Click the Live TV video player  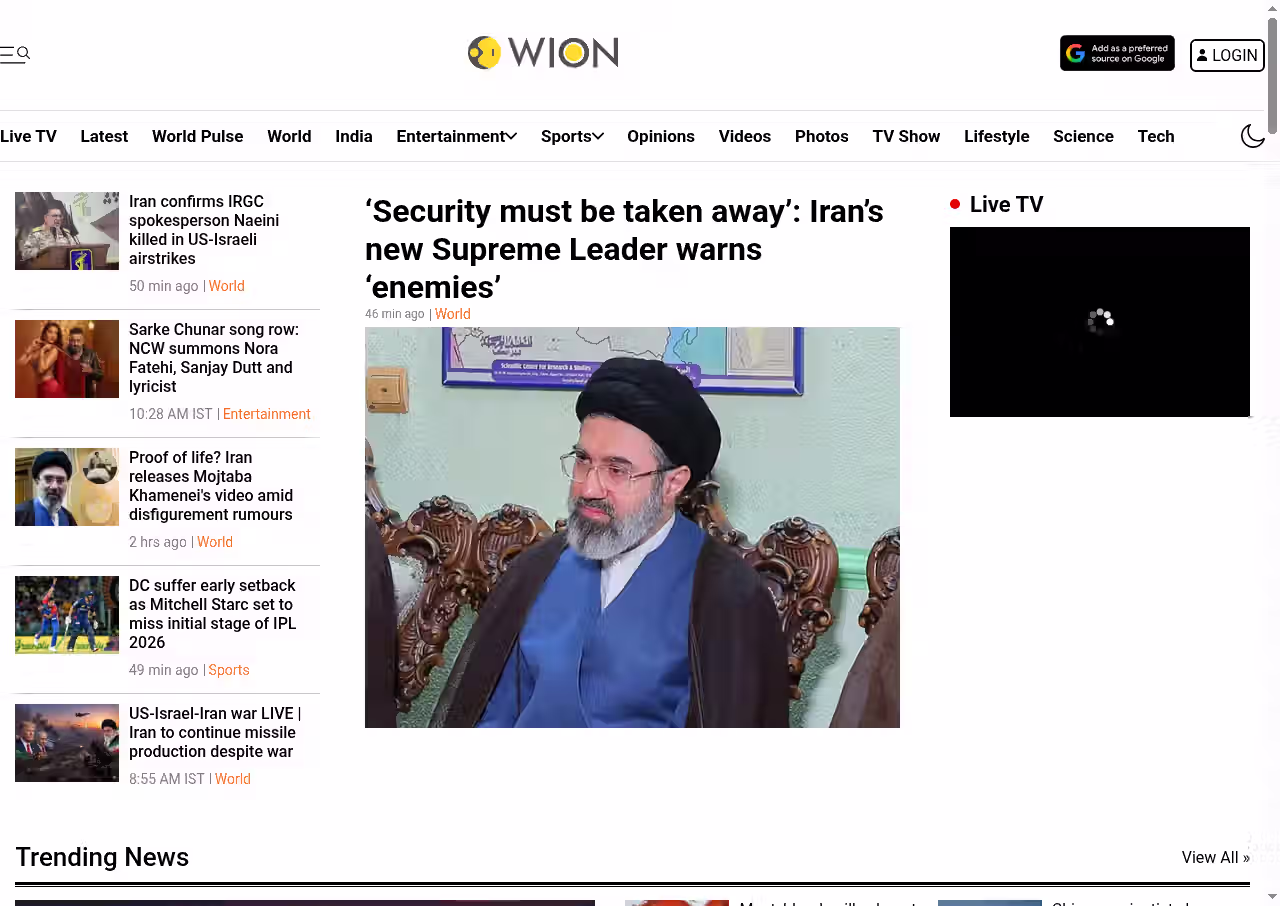tap(1100, 322)
